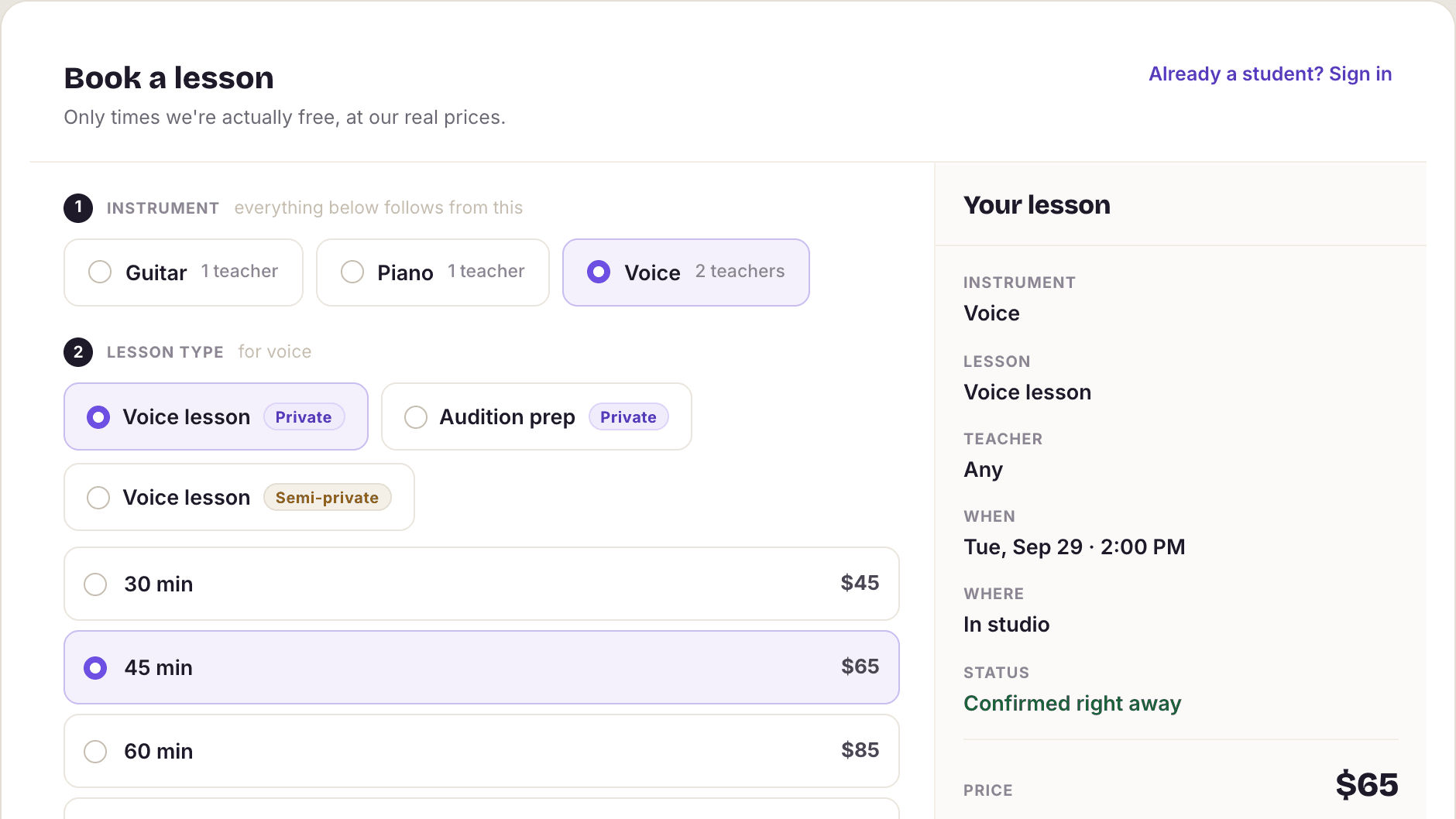Click the $65 total price in summary
This screenshot has width=1456, height=819.
(1367, 785)
